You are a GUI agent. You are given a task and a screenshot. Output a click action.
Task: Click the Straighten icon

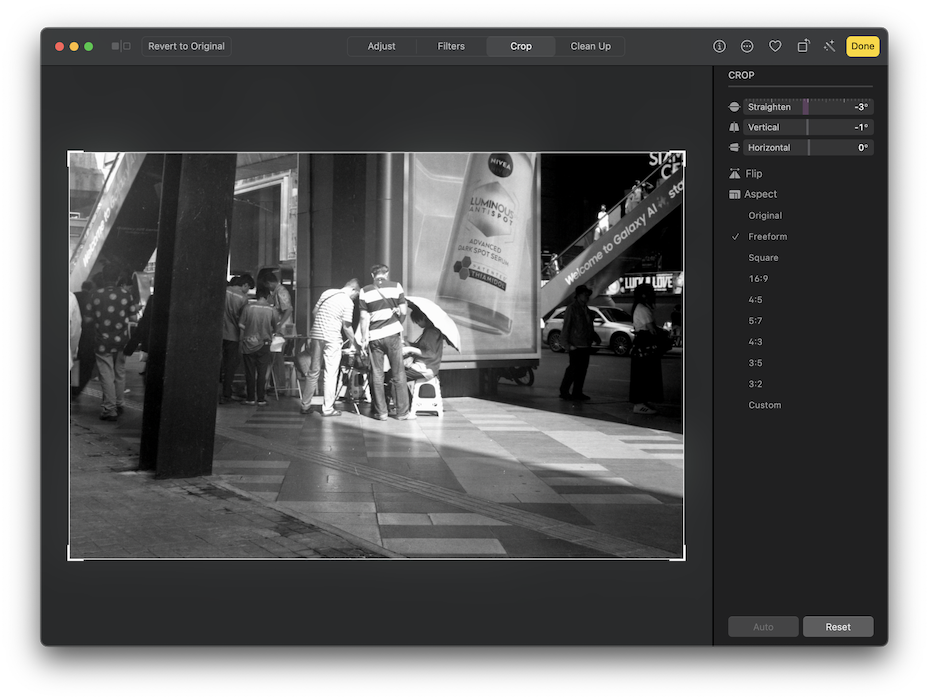click(x=734, y=107)
